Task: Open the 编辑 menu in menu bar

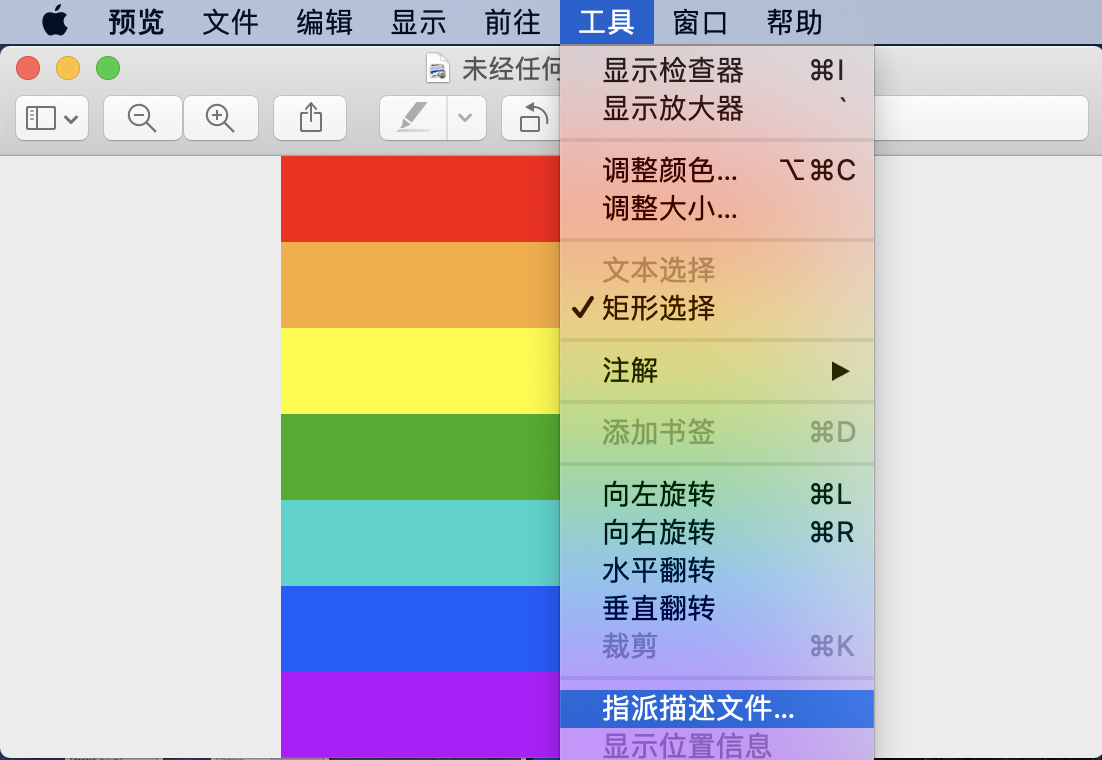Action: tap(324, 21)
